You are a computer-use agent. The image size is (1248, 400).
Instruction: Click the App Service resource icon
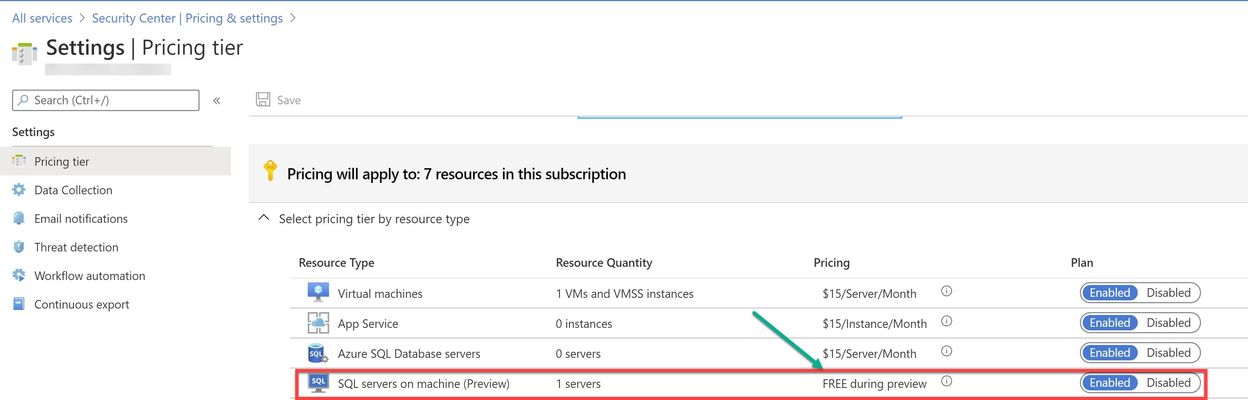click(x=318, y=323)
